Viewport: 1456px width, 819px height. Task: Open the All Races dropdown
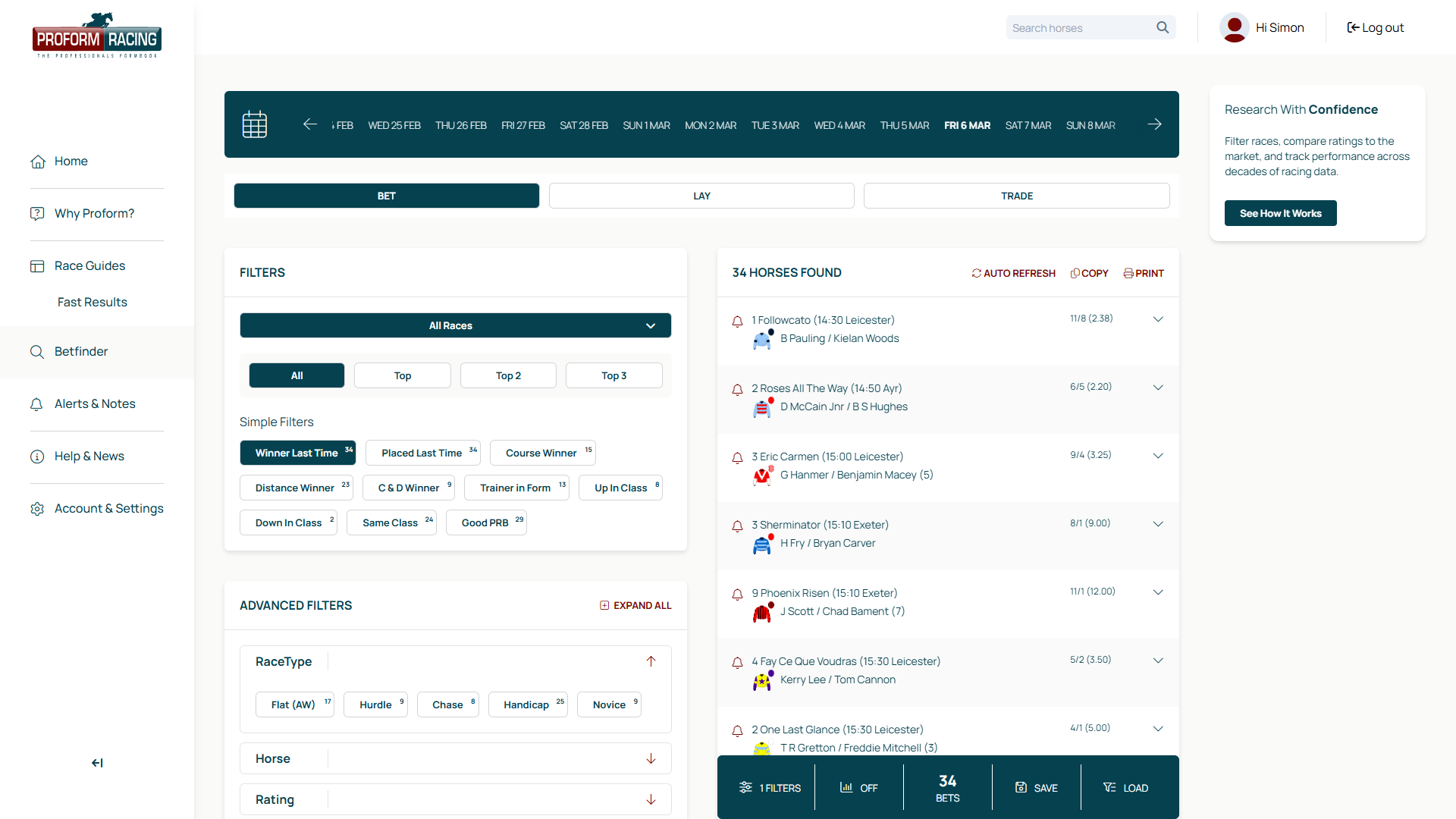point(455,325)
